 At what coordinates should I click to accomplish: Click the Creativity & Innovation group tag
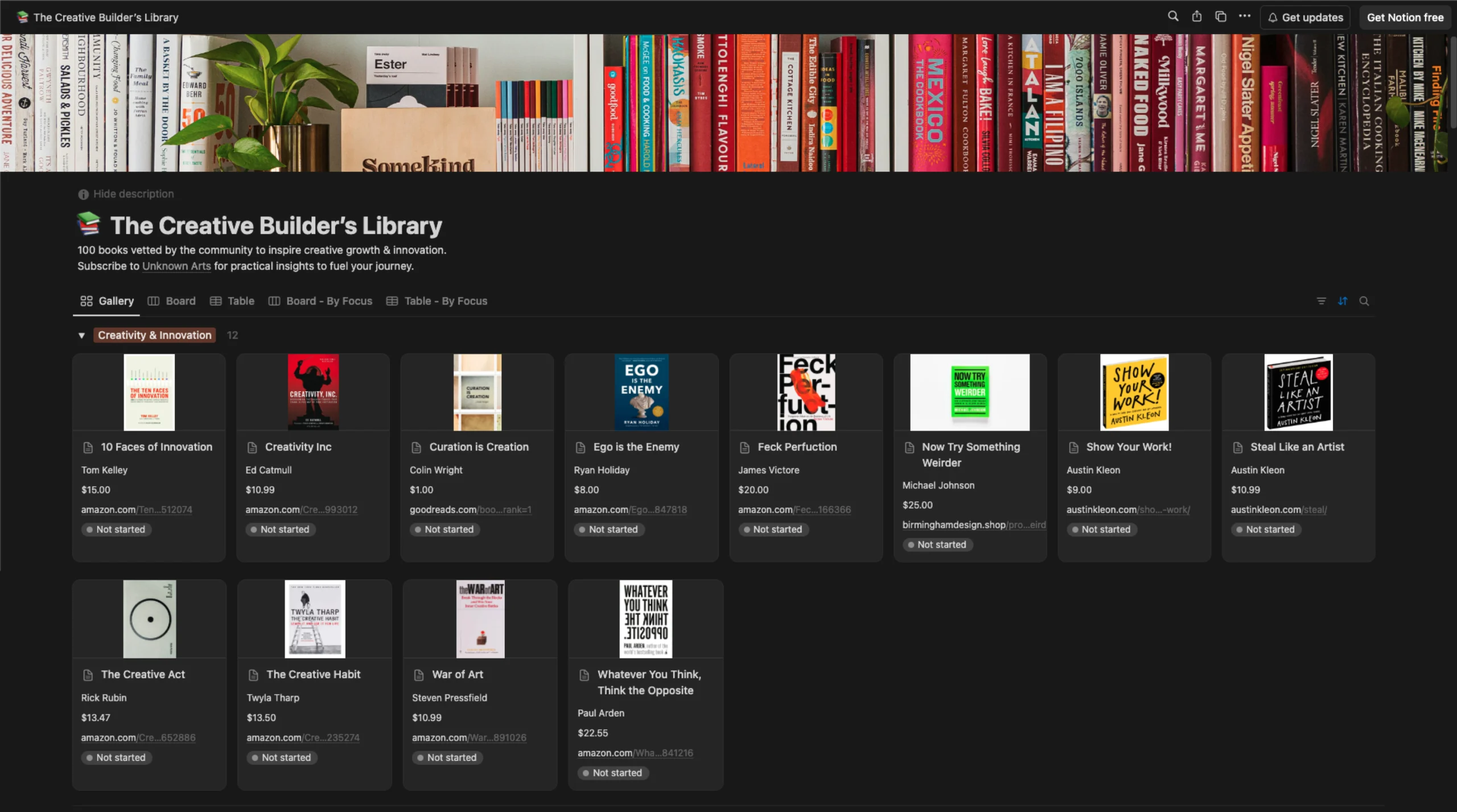click(x=154, y=335)
